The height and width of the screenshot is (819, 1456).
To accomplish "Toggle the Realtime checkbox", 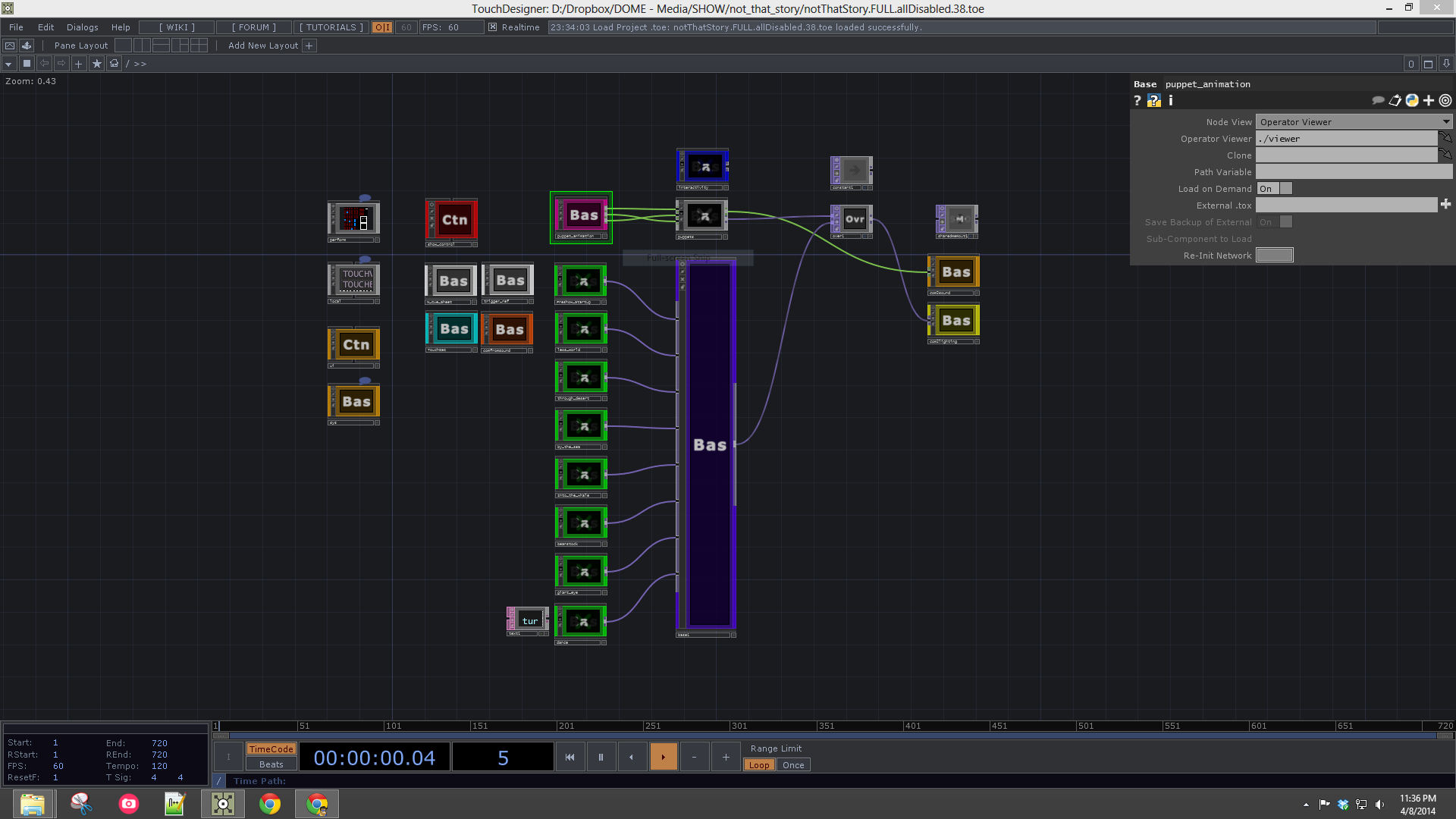I will point(492,27).
